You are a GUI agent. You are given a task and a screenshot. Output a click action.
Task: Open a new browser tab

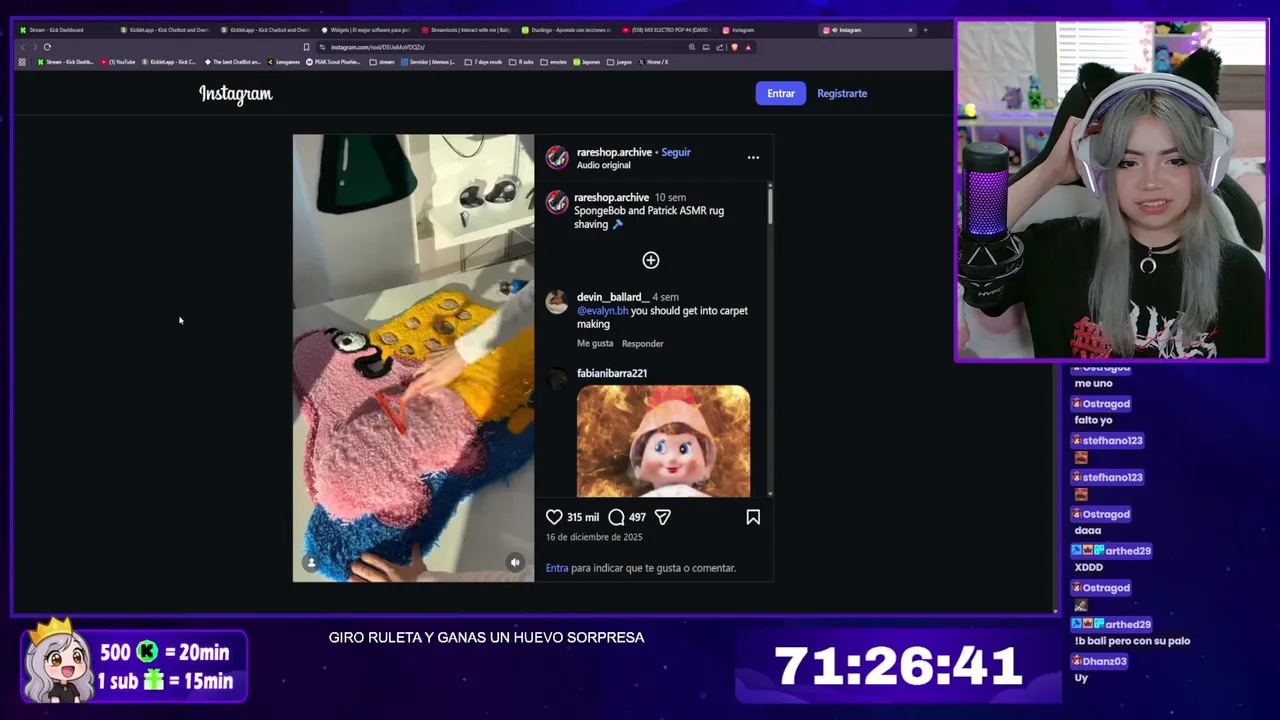click(925, 30)
